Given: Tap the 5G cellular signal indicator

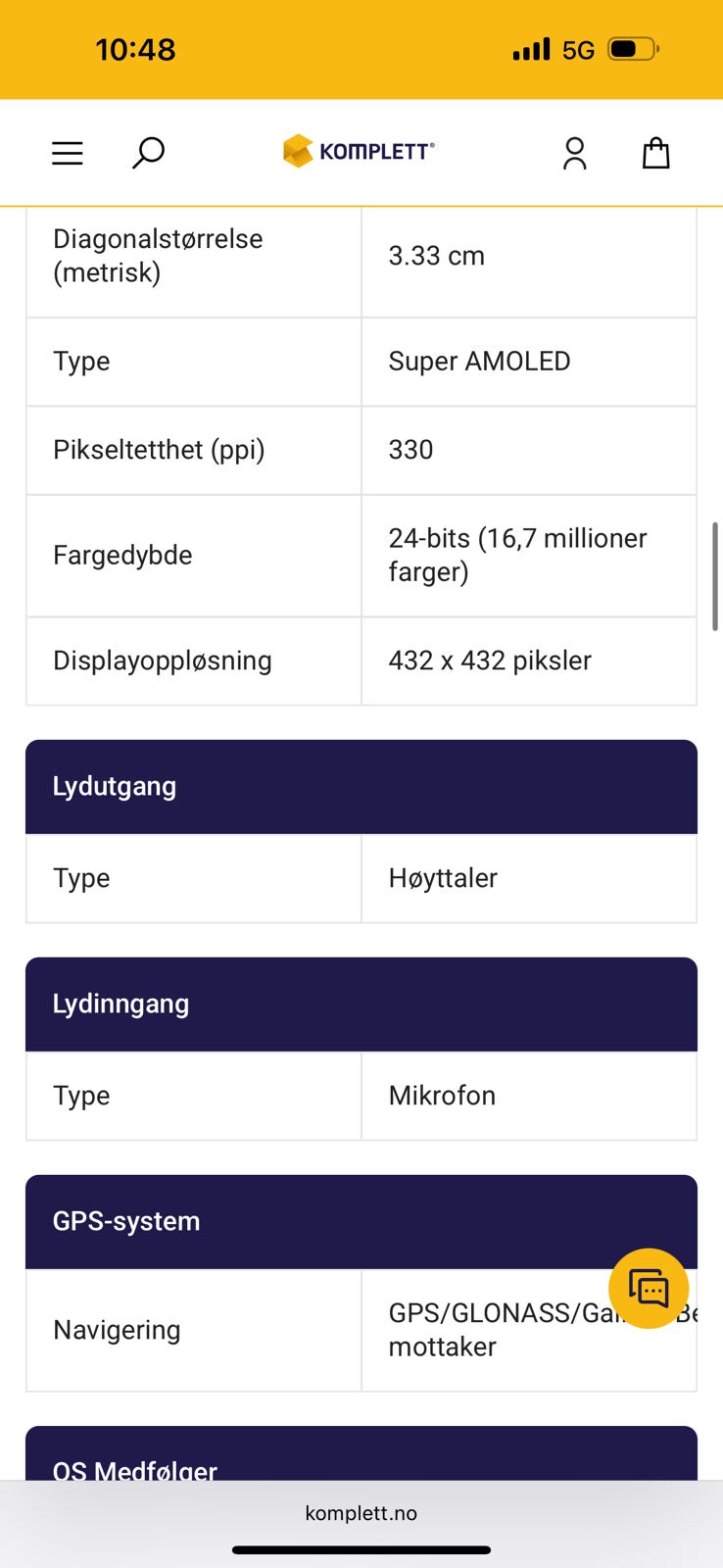Looking at the screenshot, I should click(554, 49).
